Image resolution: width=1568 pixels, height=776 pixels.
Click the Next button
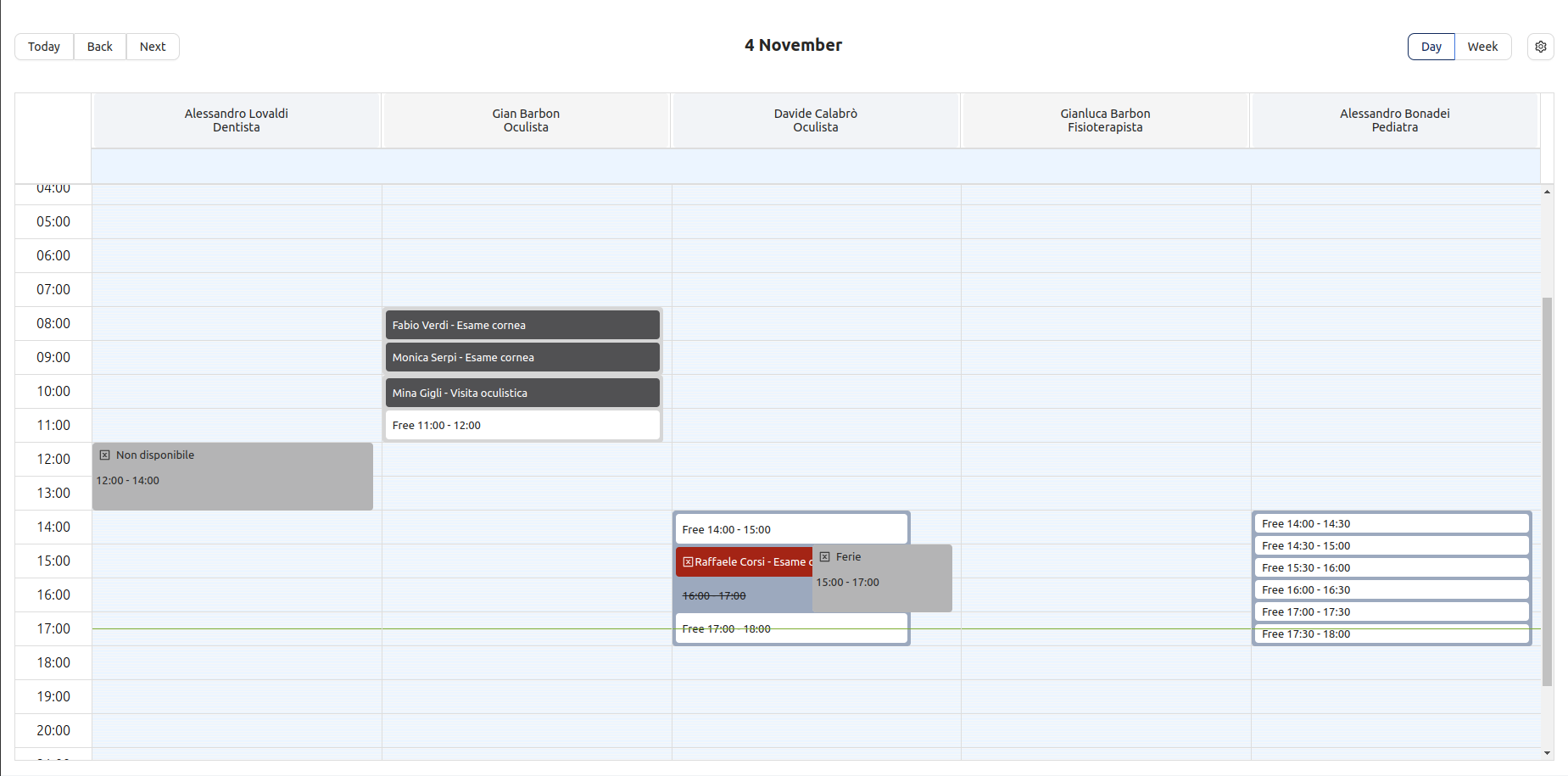[153, 47]
